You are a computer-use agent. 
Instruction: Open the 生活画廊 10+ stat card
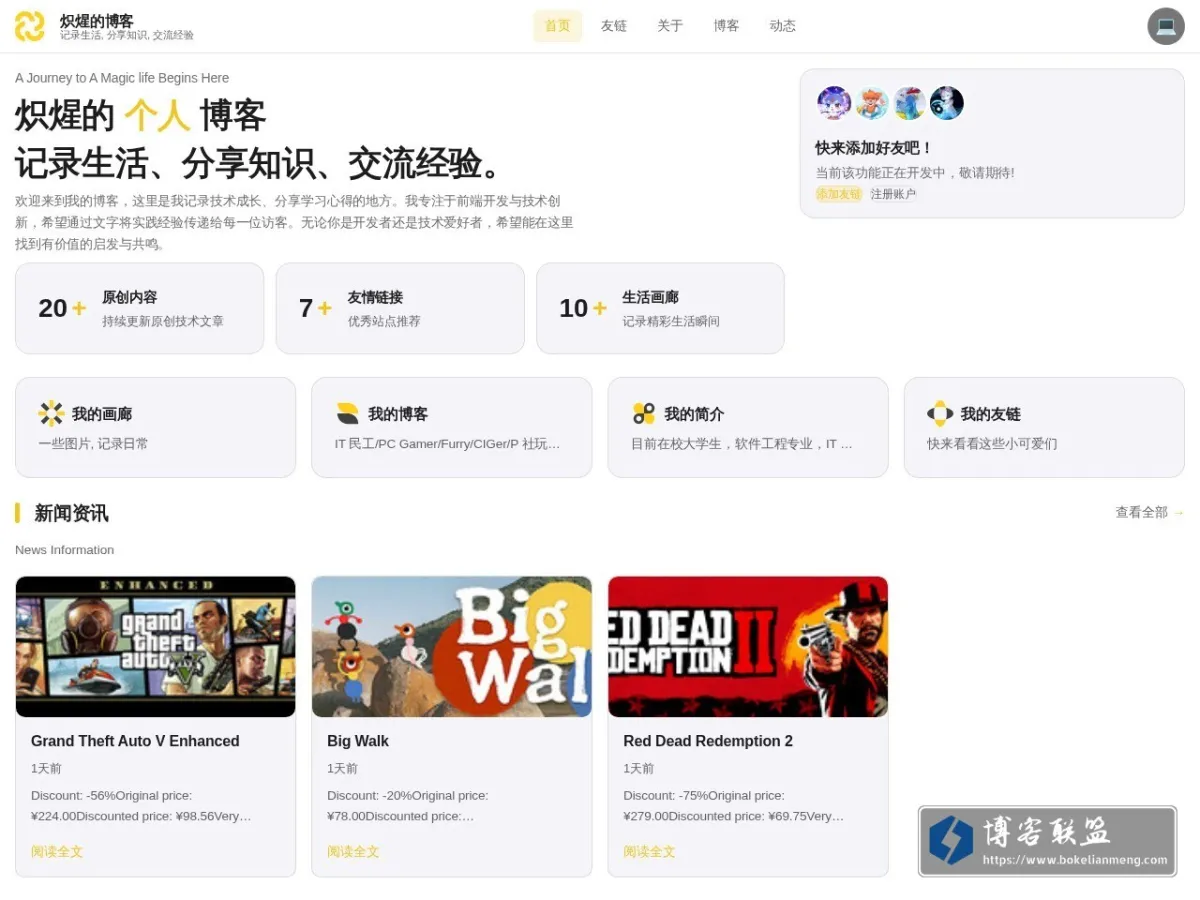click(660, 308)
